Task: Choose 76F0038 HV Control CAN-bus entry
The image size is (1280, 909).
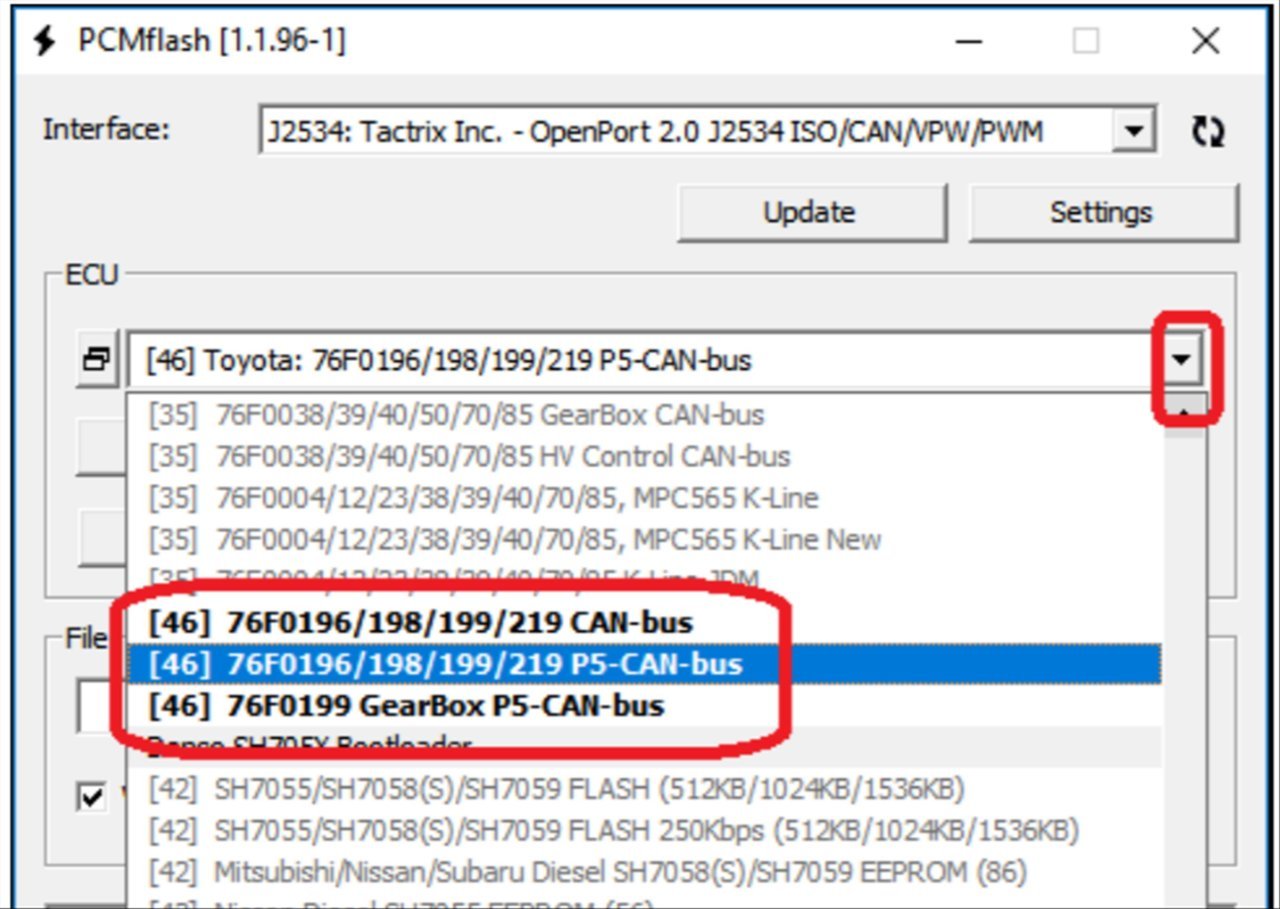Action: point(644,456)
